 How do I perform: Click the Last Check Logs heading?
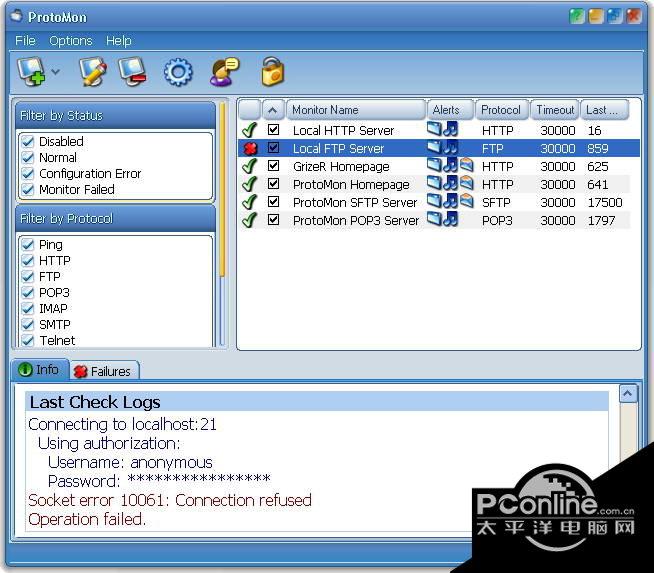(x=95, y=402)
